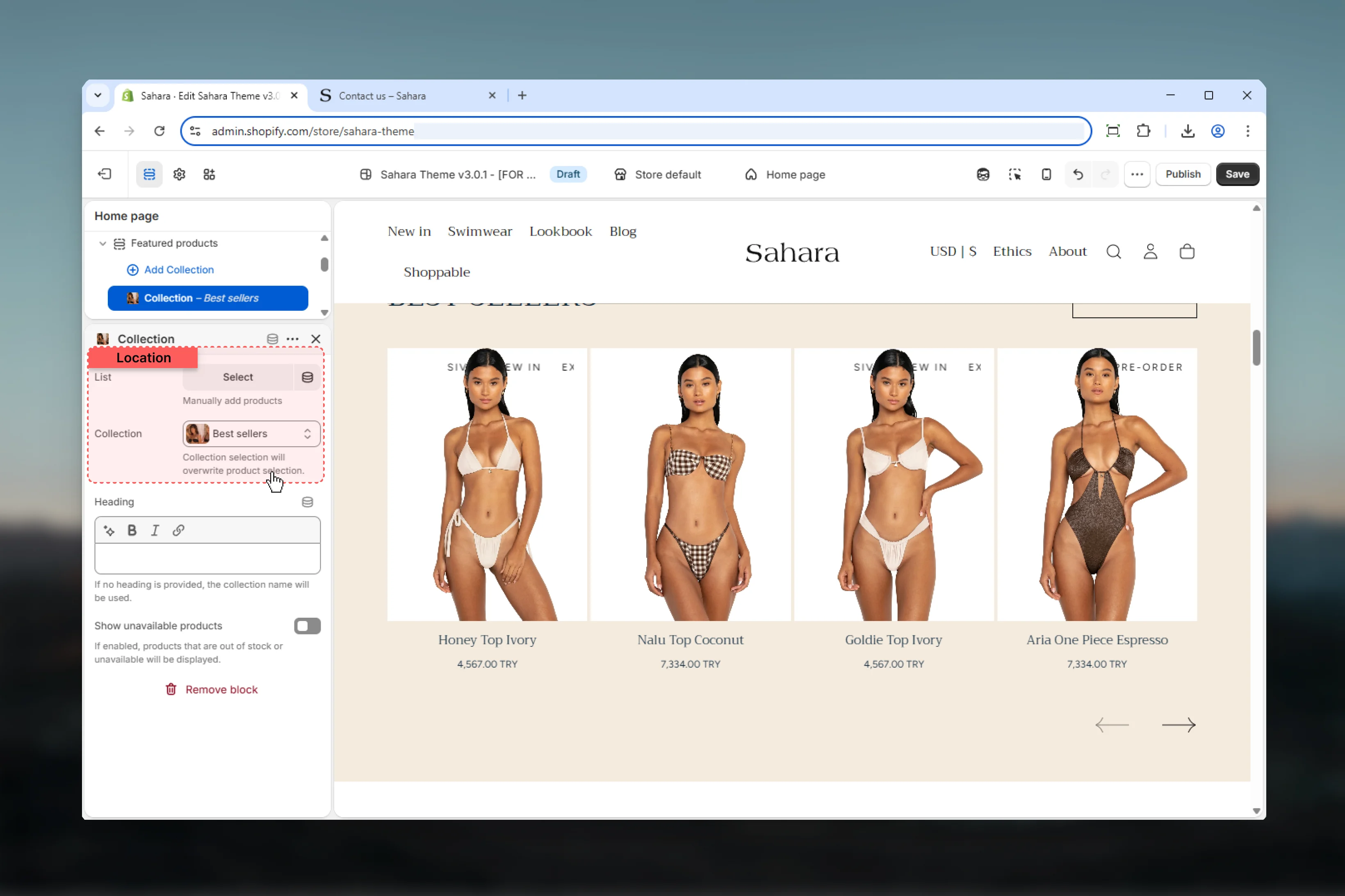
Task: Open the Shoppable menu item
Action: [x=437, y=273]
